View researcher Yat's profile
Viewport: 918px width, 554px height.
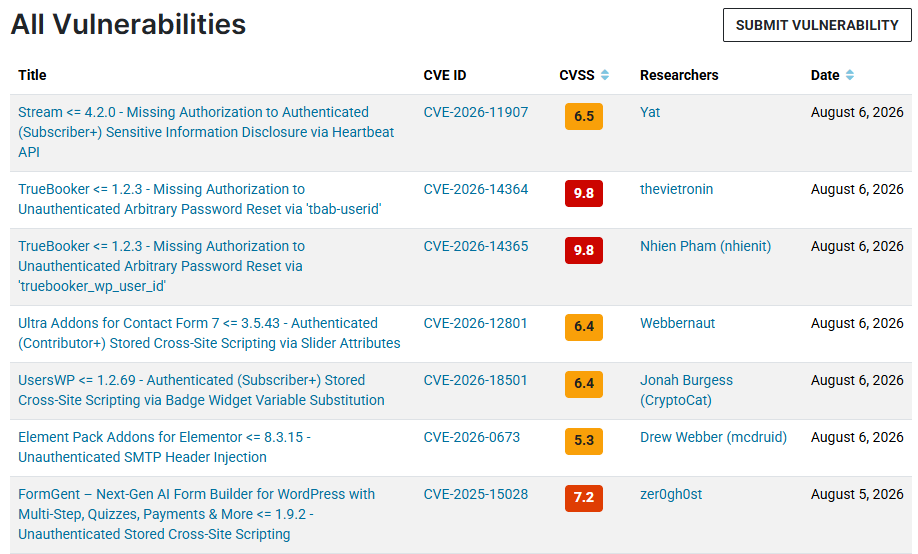coord(650,112)
